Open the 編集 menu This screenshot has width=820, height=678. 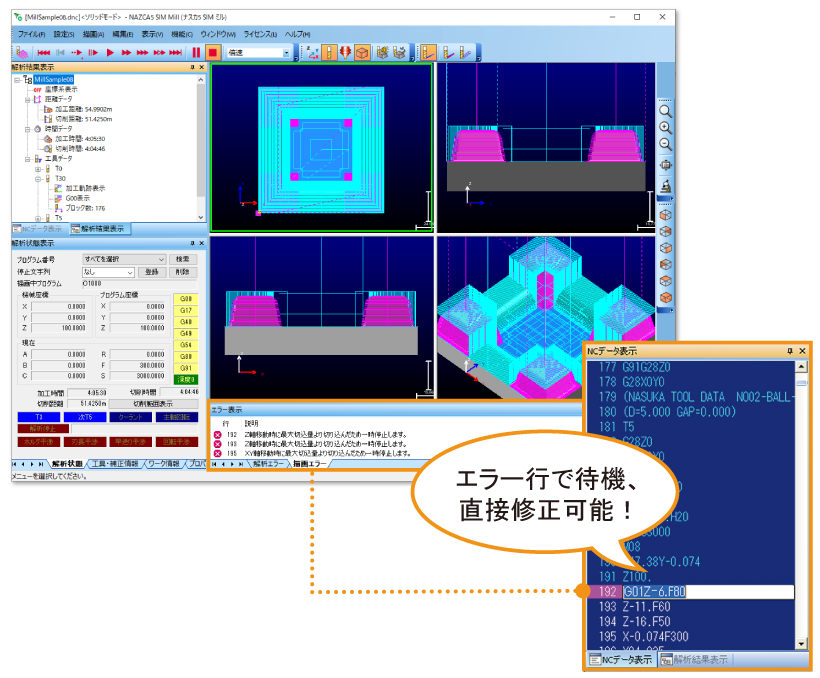122,34
